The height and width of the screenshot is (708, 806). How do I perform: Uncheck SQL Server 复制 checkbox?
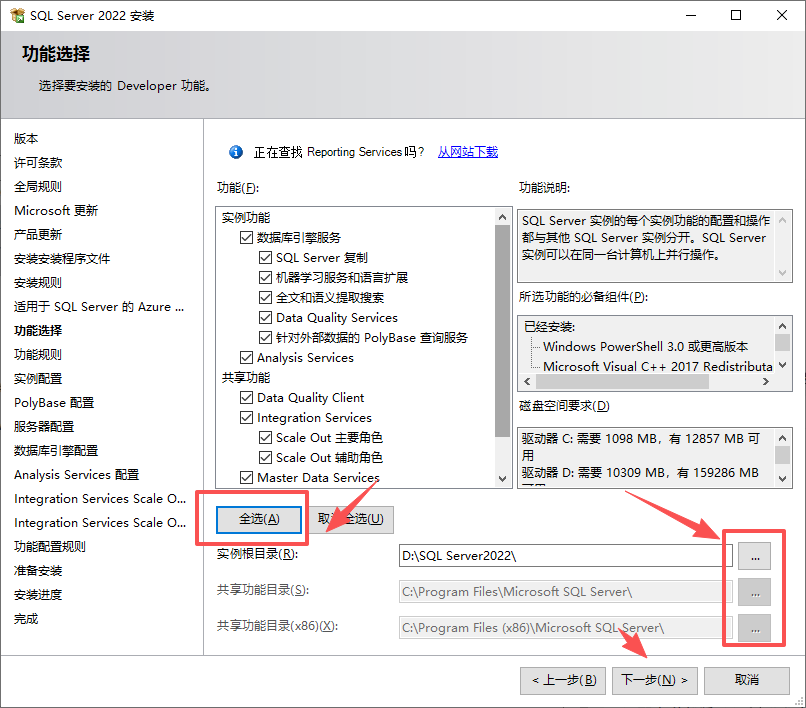click(x=265, y=258)
